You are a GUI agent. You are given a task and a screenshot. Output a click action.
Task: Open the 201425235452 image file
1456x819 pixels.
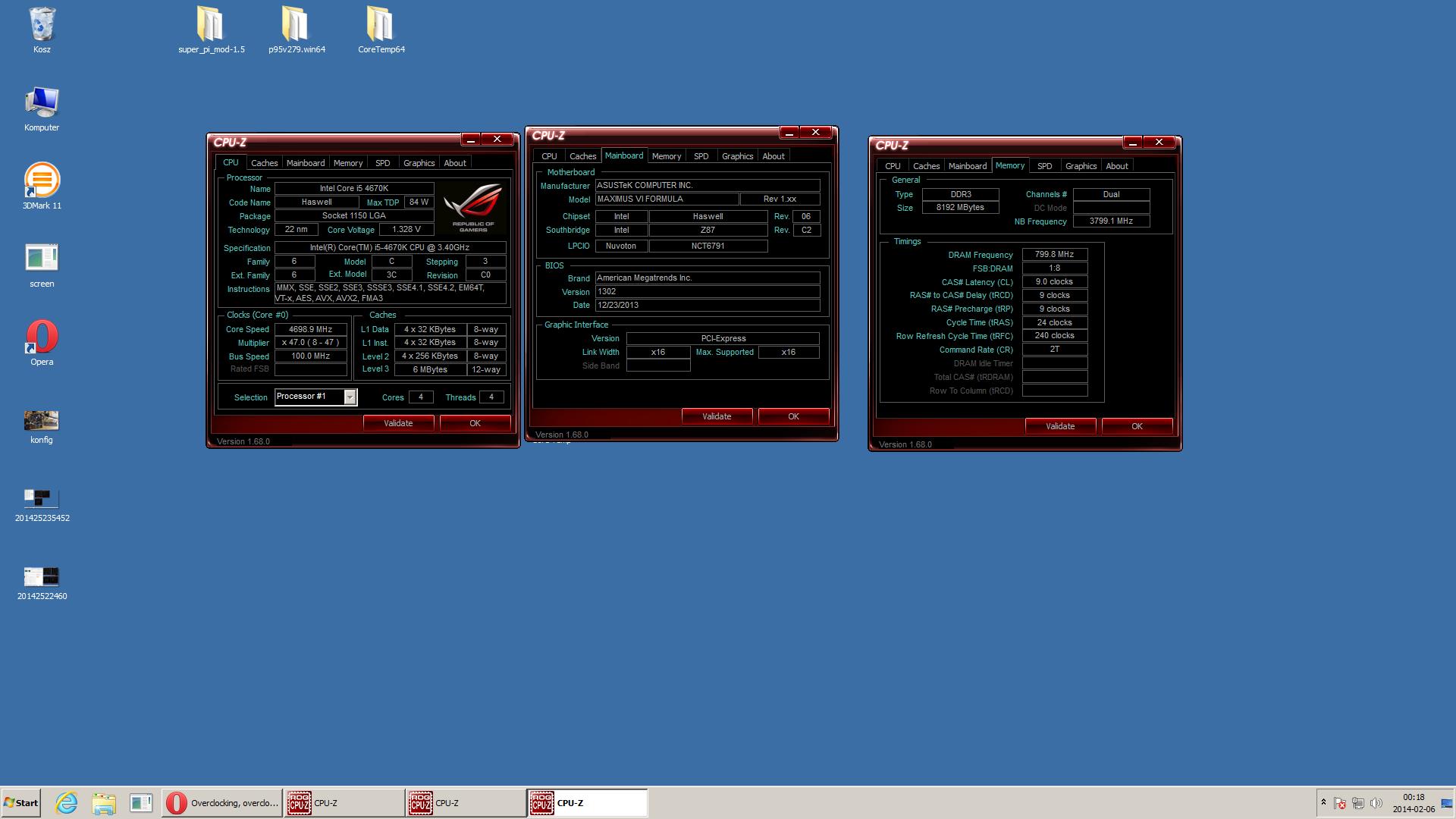point(42,505)
